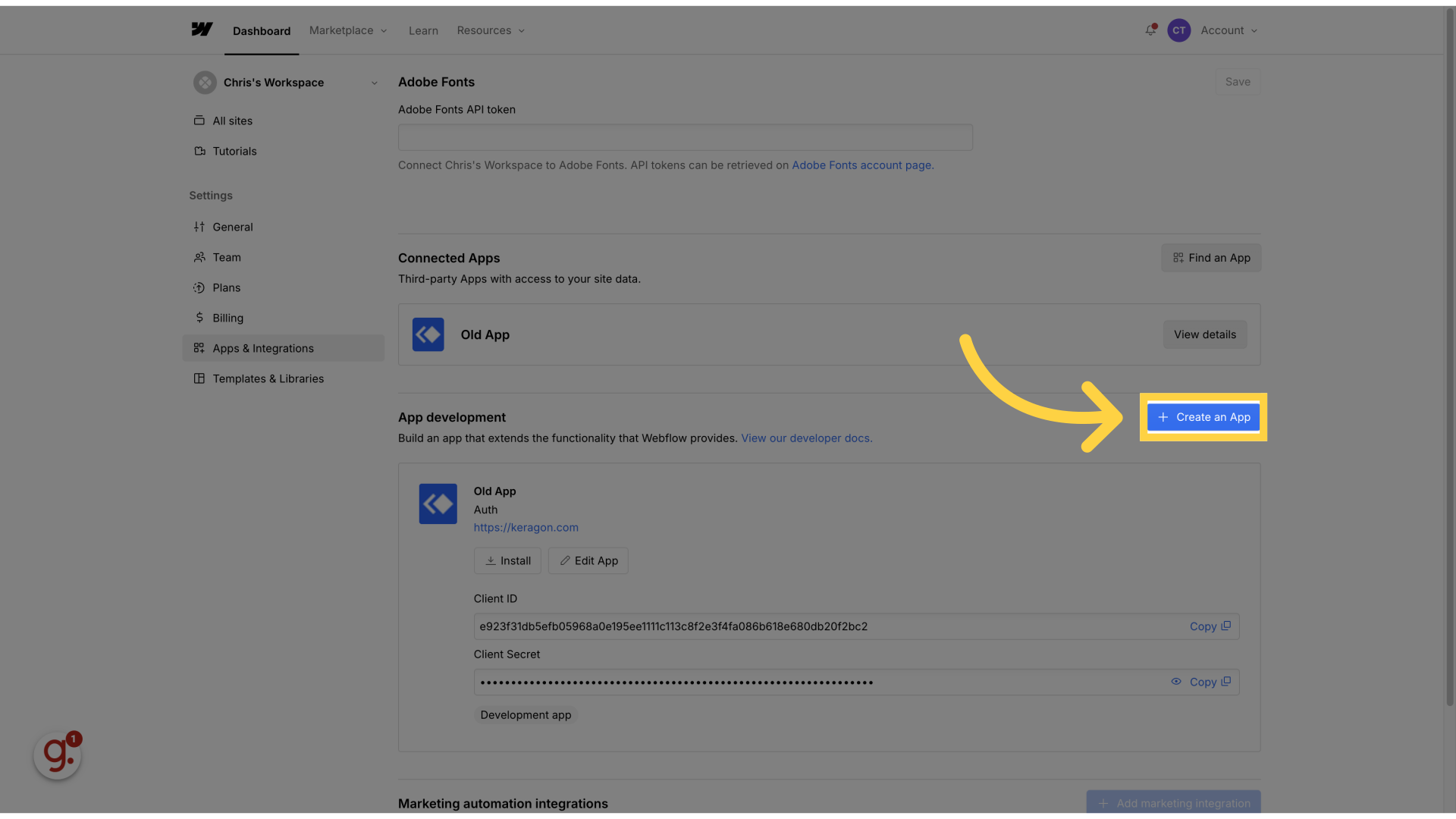Click the Connected Apps heading

click(x=449, y=258)
